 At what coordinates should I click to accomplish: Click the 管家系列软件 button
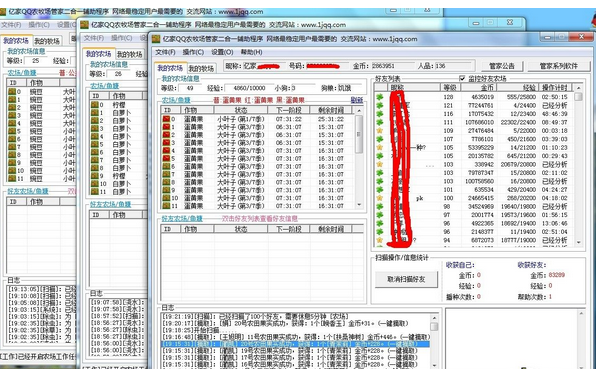click(x=558, y=66)
